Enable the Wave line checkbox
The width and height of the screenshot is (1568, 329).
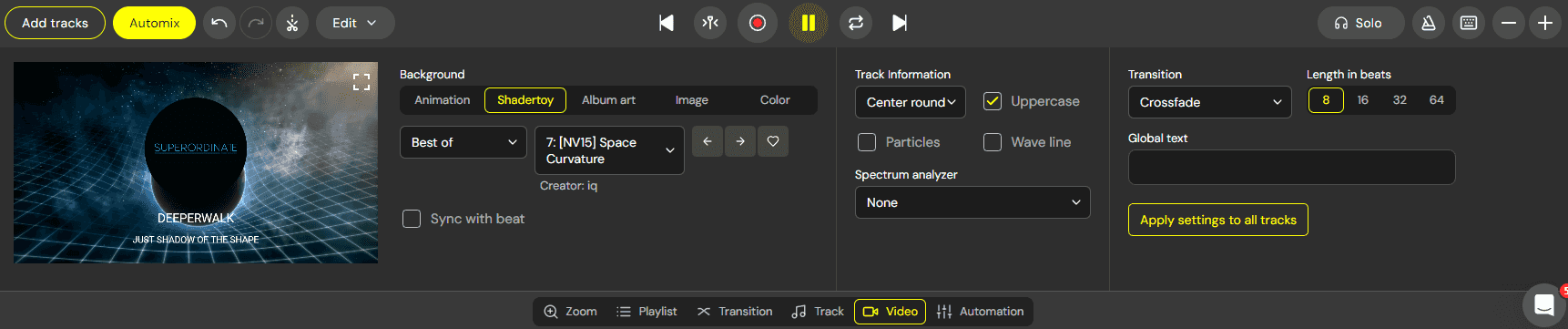click(x=993, y=142)
